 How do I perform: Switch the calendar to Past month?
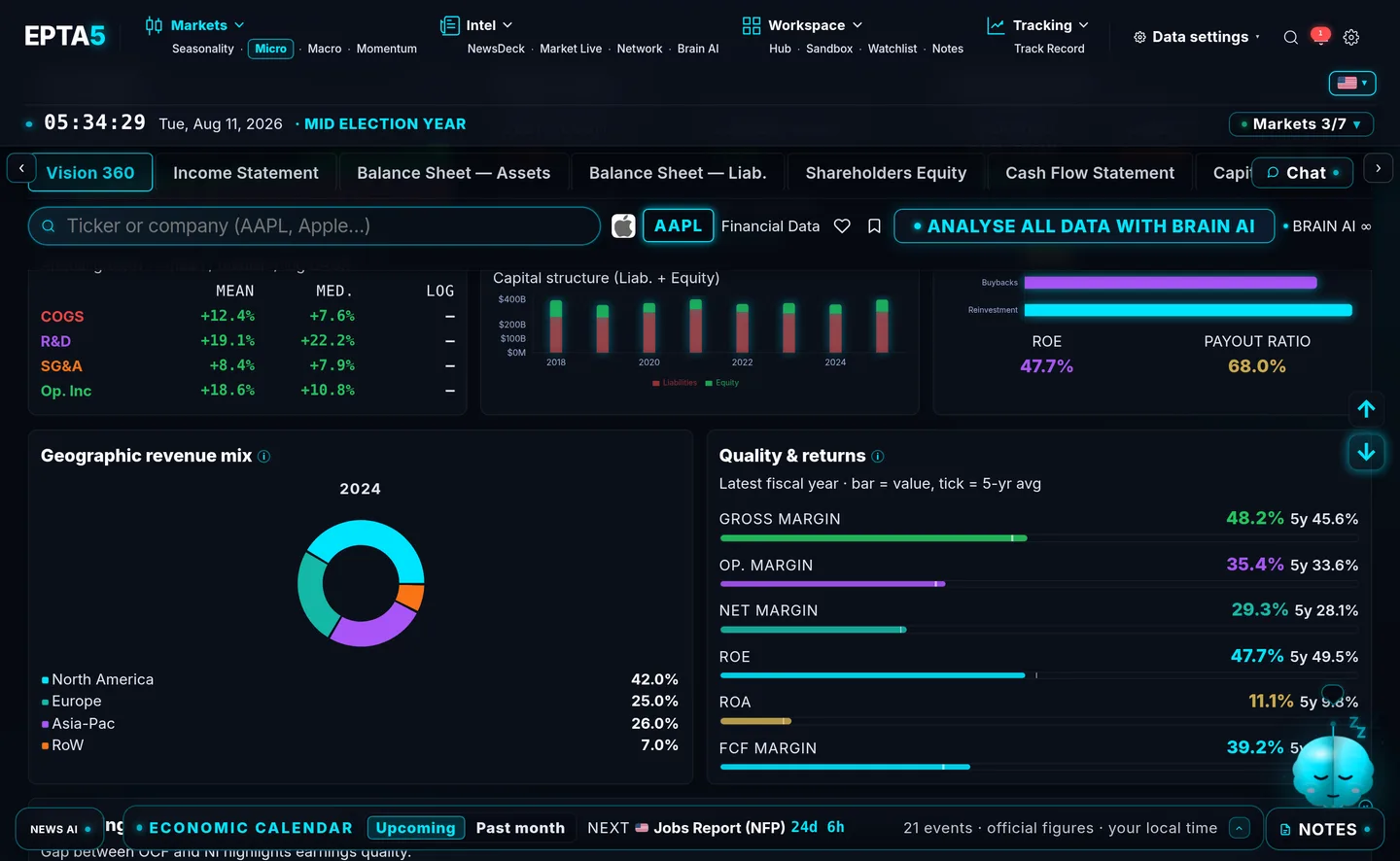coord(520,828)
